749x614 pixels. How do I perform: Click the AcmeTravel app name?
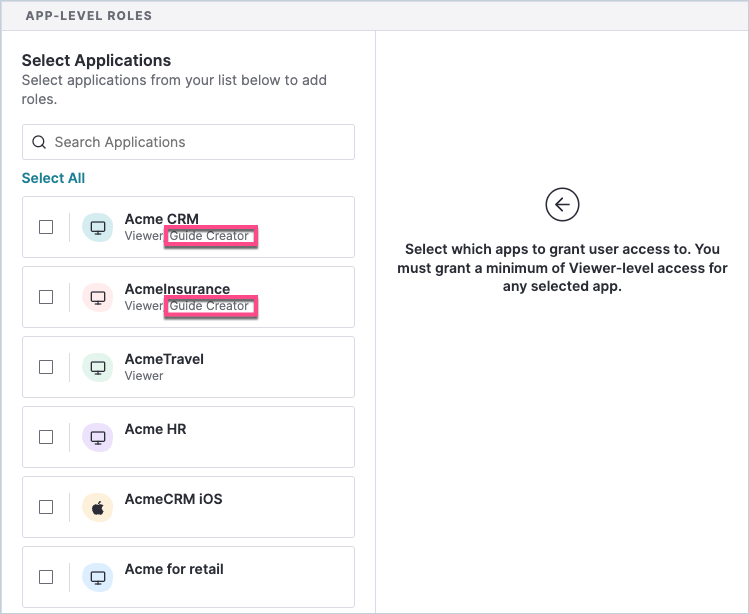pyautogui.click(x=164, y=359)
